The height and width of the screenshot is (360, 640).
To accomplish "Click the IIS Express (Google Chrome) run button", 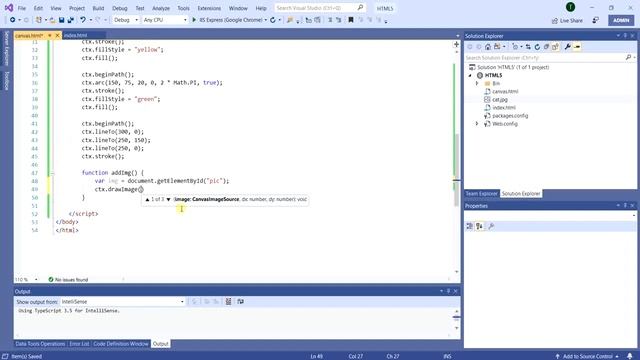I will (231, 20).
